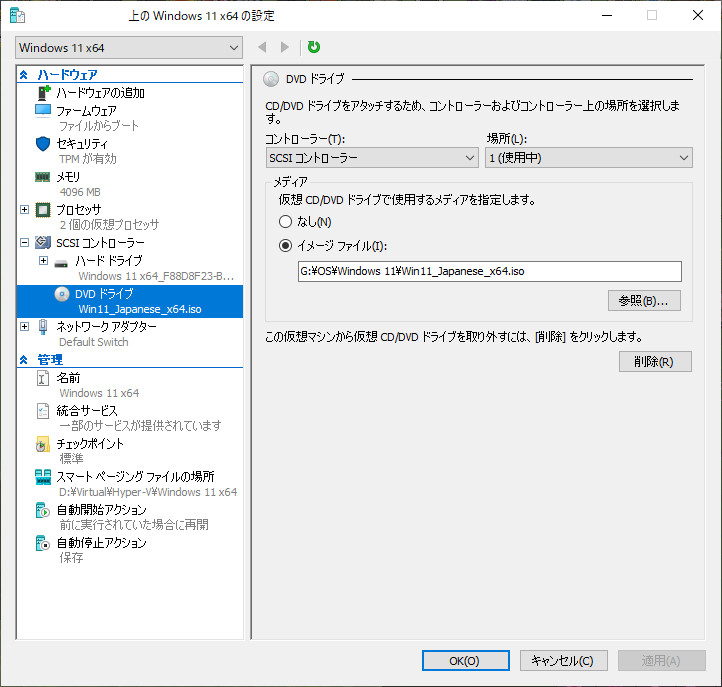The width and height of the screenshot is (722, 687).
Task: Open the Windows 11 x64 VM dropdown
Action: click(x=129, y=48)
